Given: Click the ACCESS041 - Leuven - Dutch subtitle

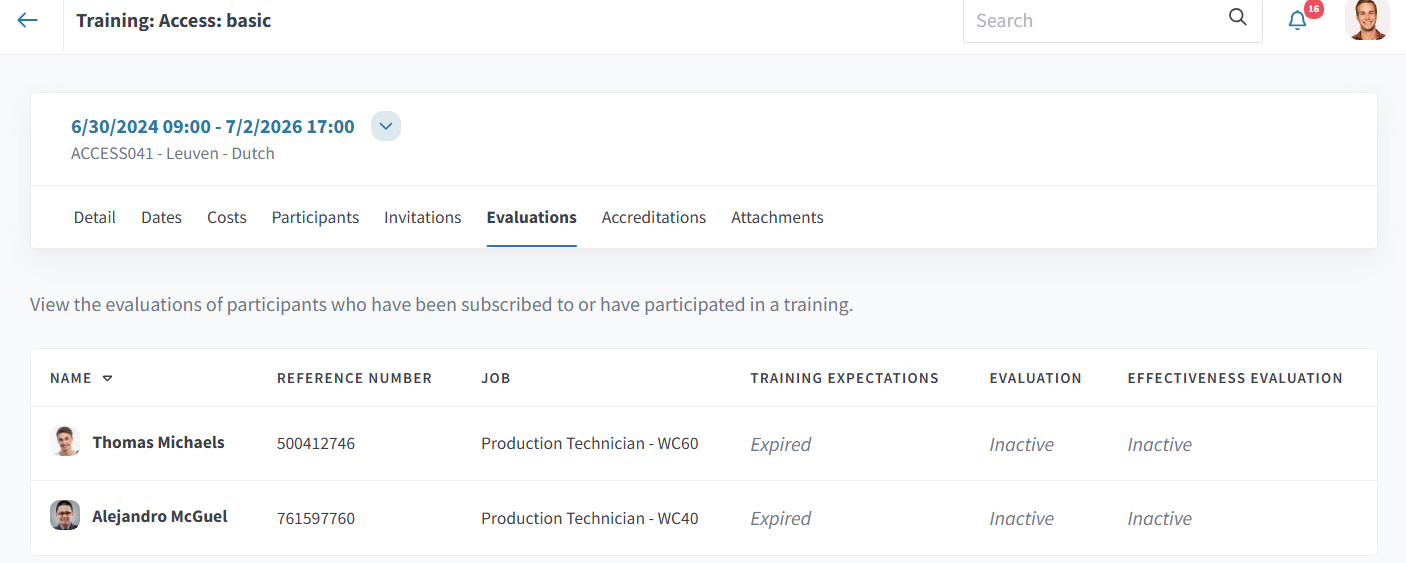Looking at the screenshot, I should (x=173, y=154).
